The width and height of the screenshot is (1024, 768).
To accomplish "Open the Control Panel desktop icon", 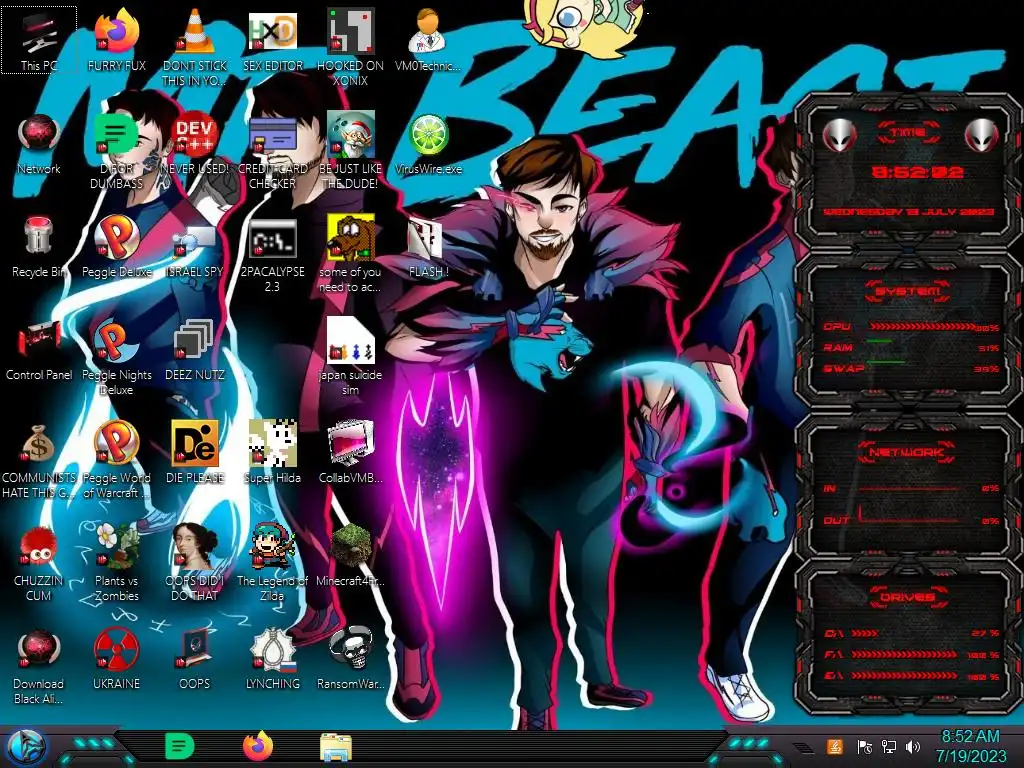I will point(39,350).
